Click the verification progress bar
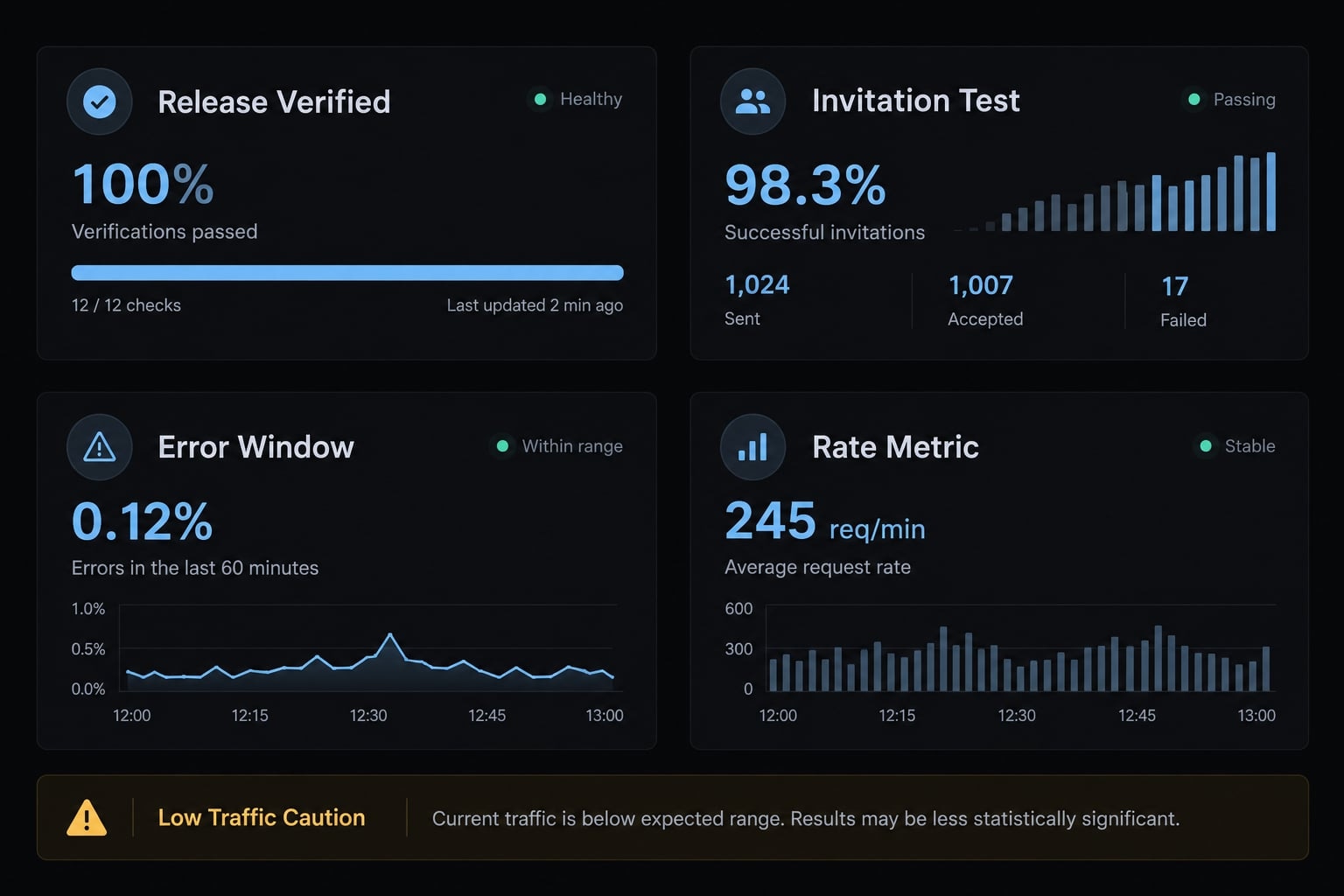This screenshot has width=1344, height=896. [347, 273]
